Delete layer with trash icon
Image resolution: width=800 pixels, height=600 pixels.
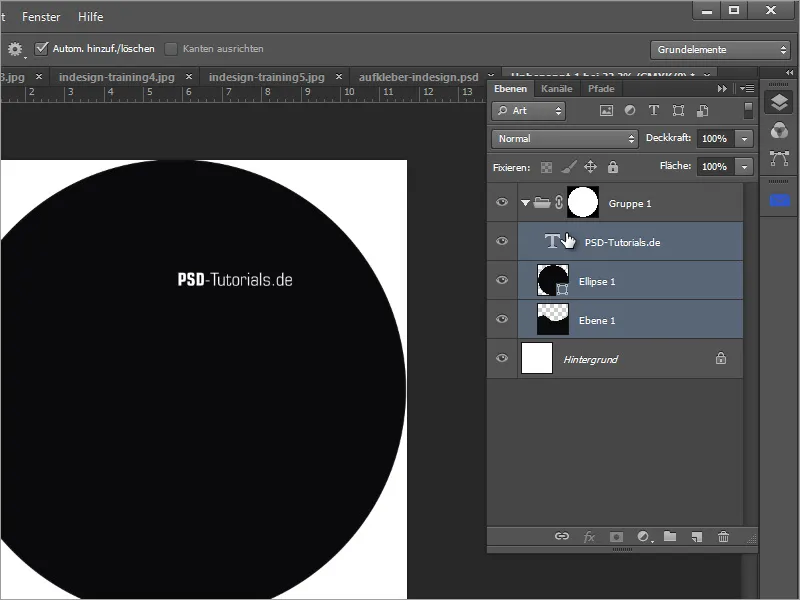click(723, 537)
